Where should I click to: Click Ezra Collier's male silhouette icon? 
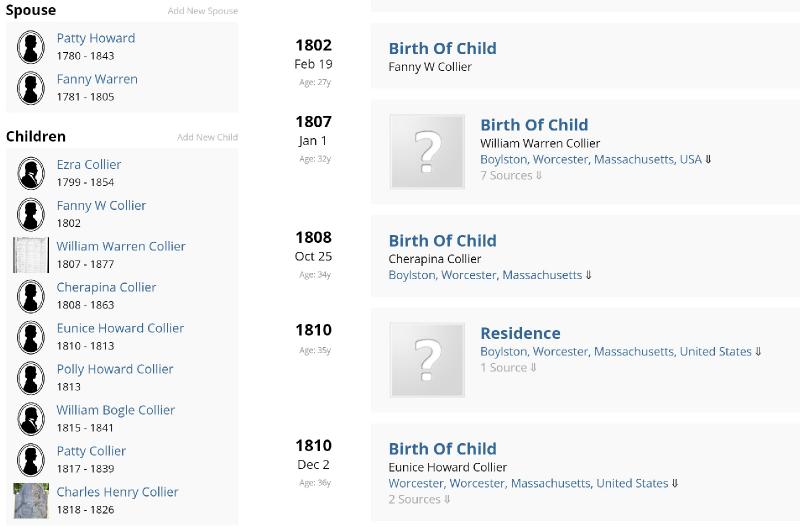(31, 173)
